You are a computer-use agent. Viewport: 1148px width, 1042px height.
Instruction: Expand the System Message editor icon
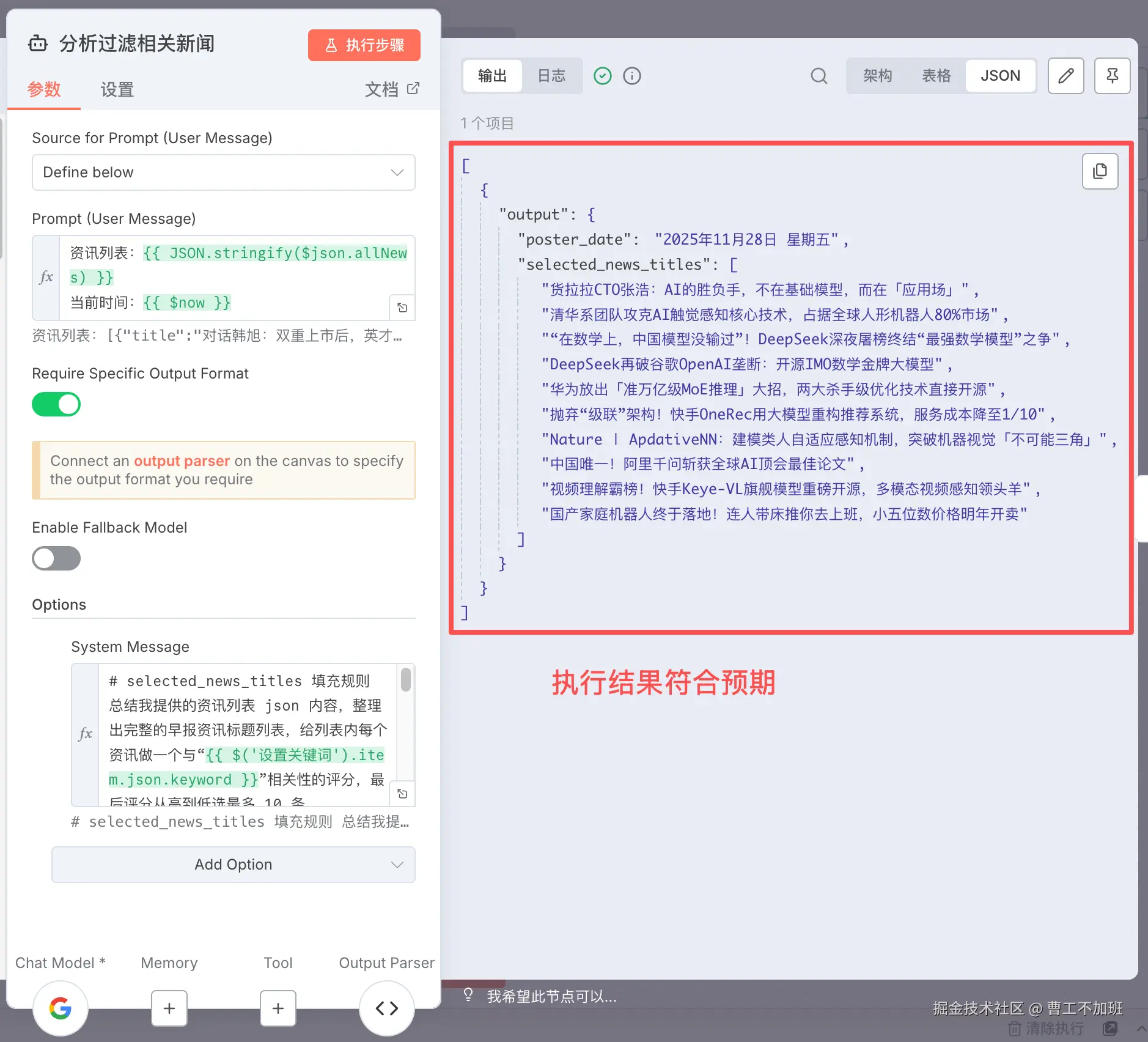(x=402, y=794)
